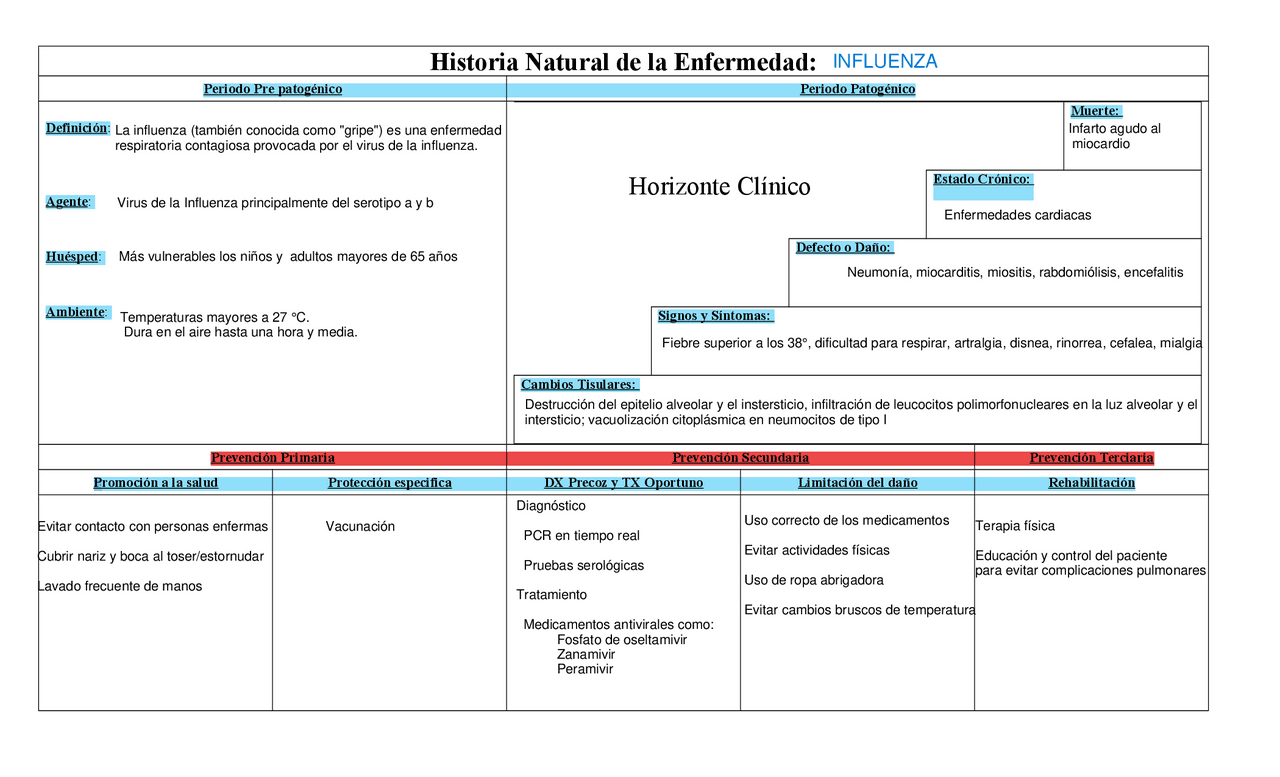
Task: Click the 'Horizonte Clínico' text
Action: point(720,187)
